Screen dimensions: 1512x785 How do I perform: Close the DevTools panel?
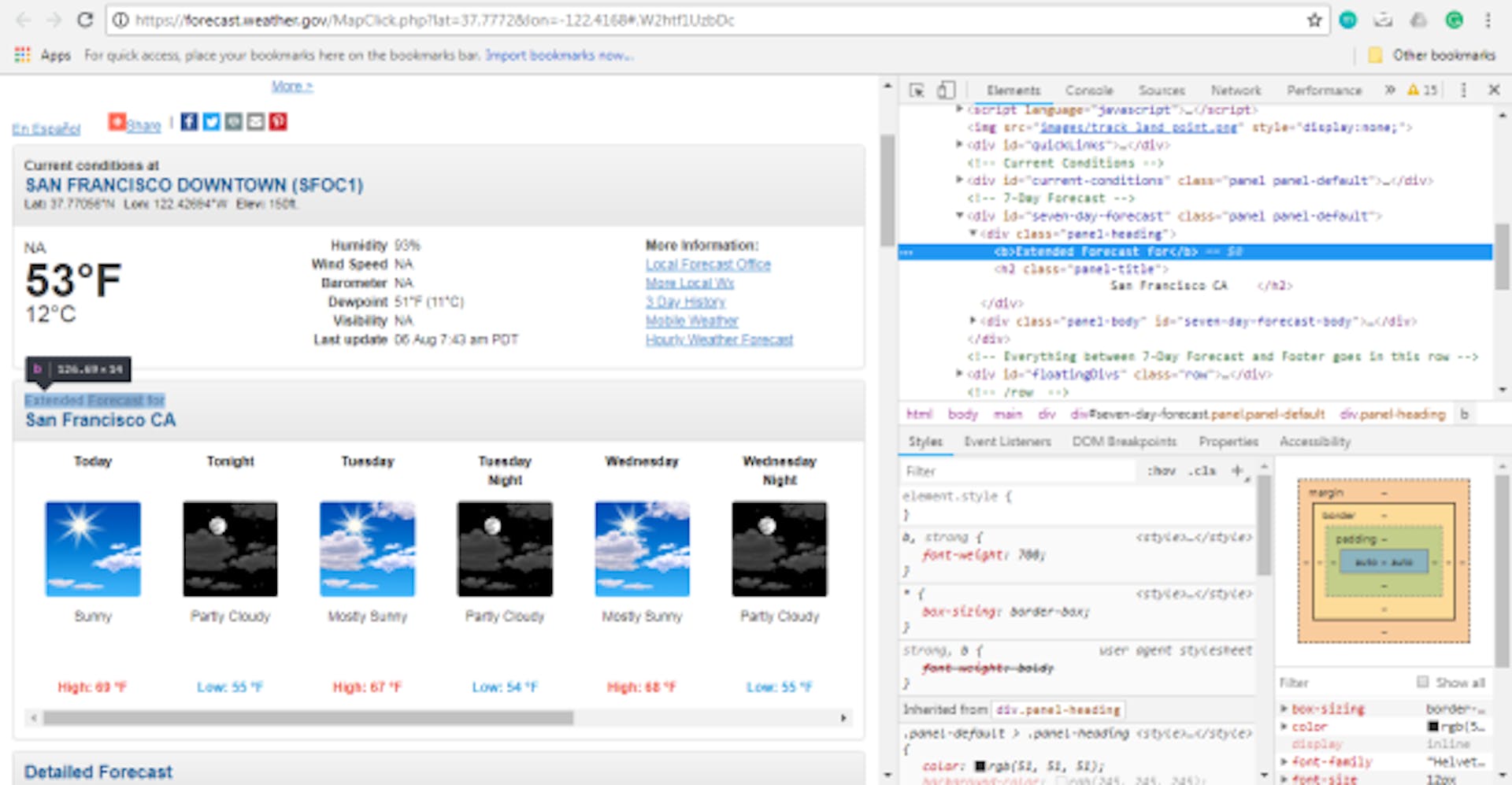click(1494, 90)
